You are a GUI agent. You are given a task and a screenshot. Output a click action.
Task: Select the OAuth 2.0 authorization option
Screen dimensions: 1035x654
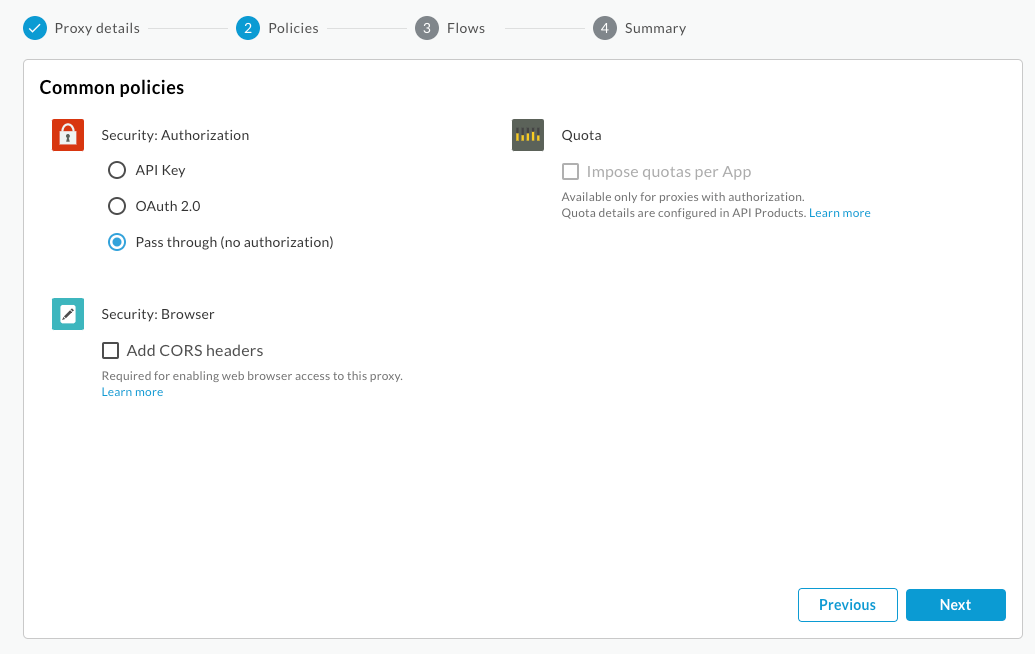pyautogui.click(x=116, y=206)
